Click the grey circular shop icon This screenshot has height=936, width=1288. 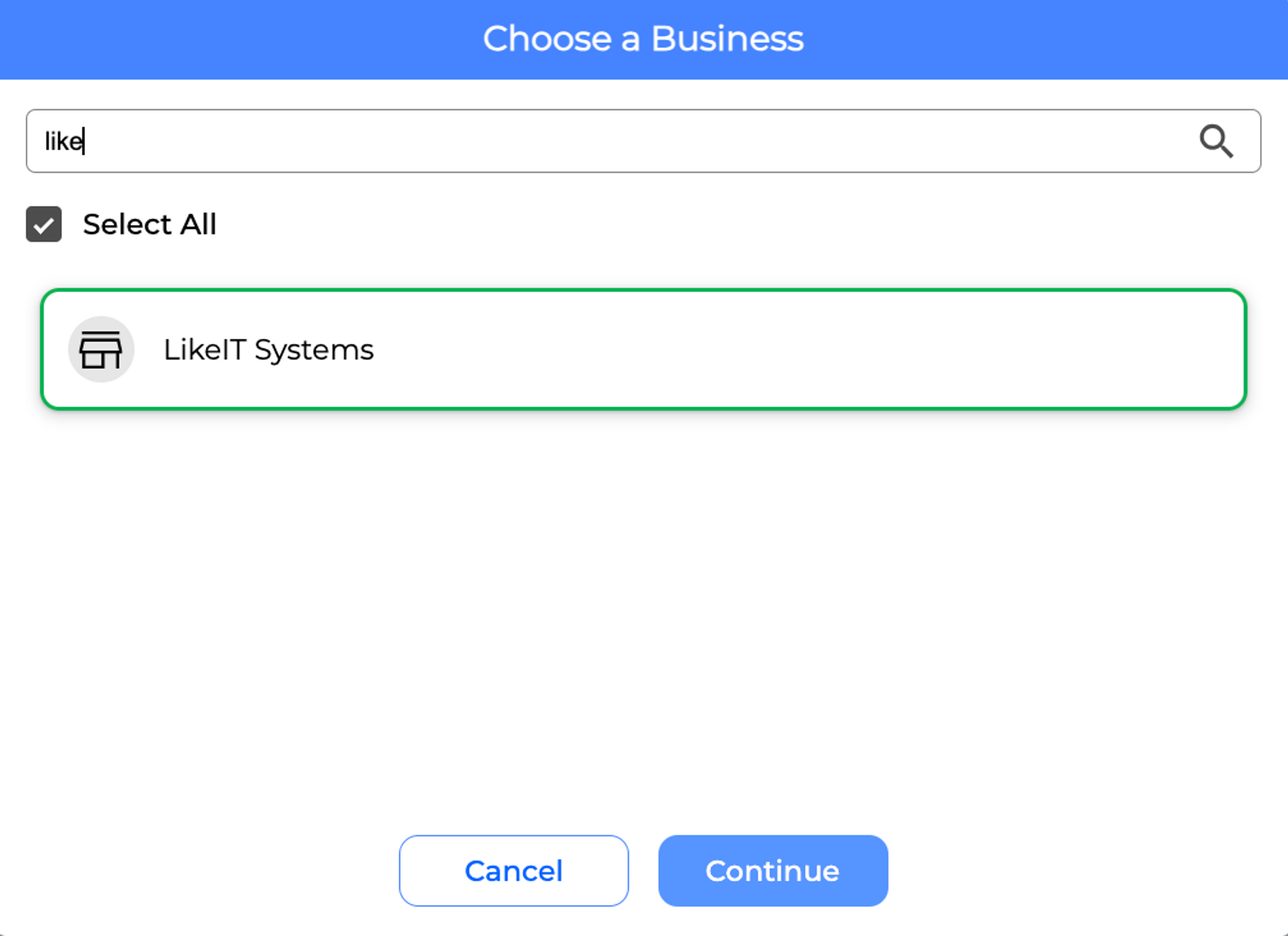101,349
